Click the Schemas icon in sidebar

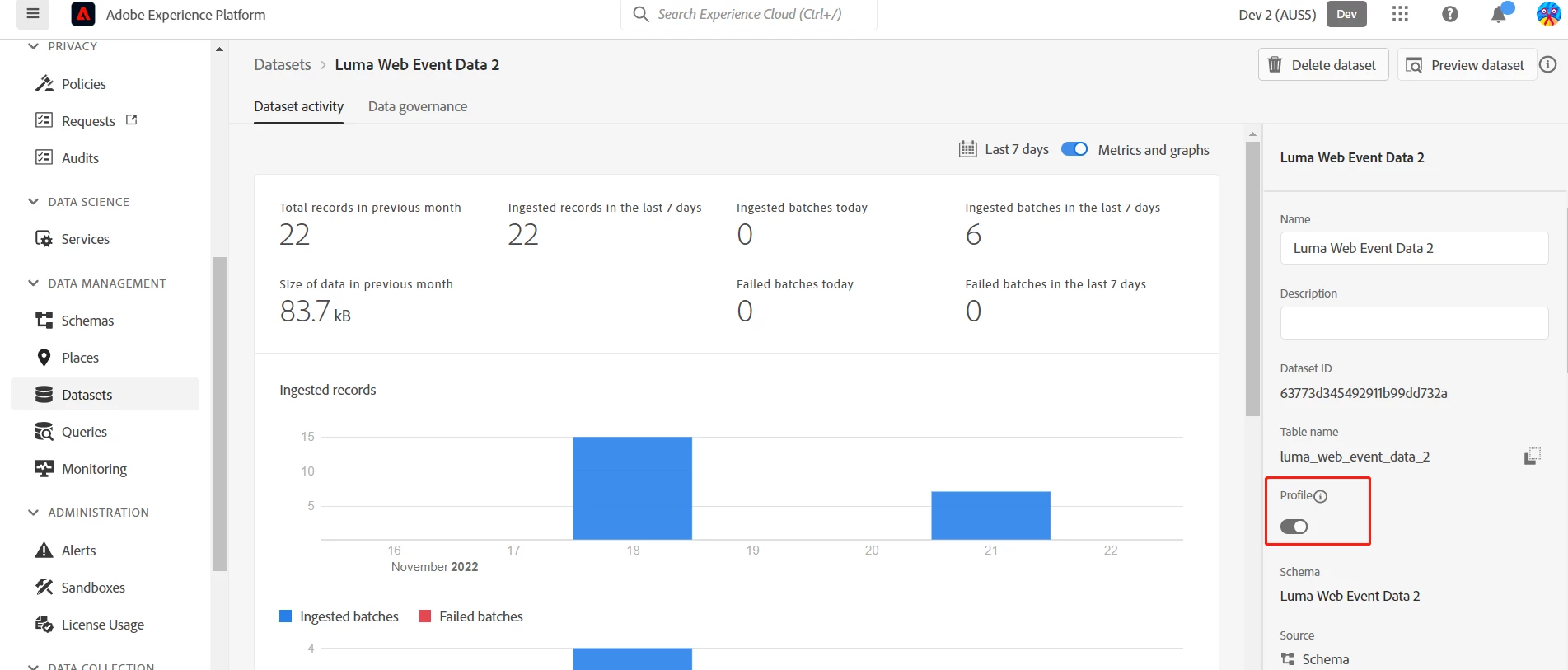44,321
